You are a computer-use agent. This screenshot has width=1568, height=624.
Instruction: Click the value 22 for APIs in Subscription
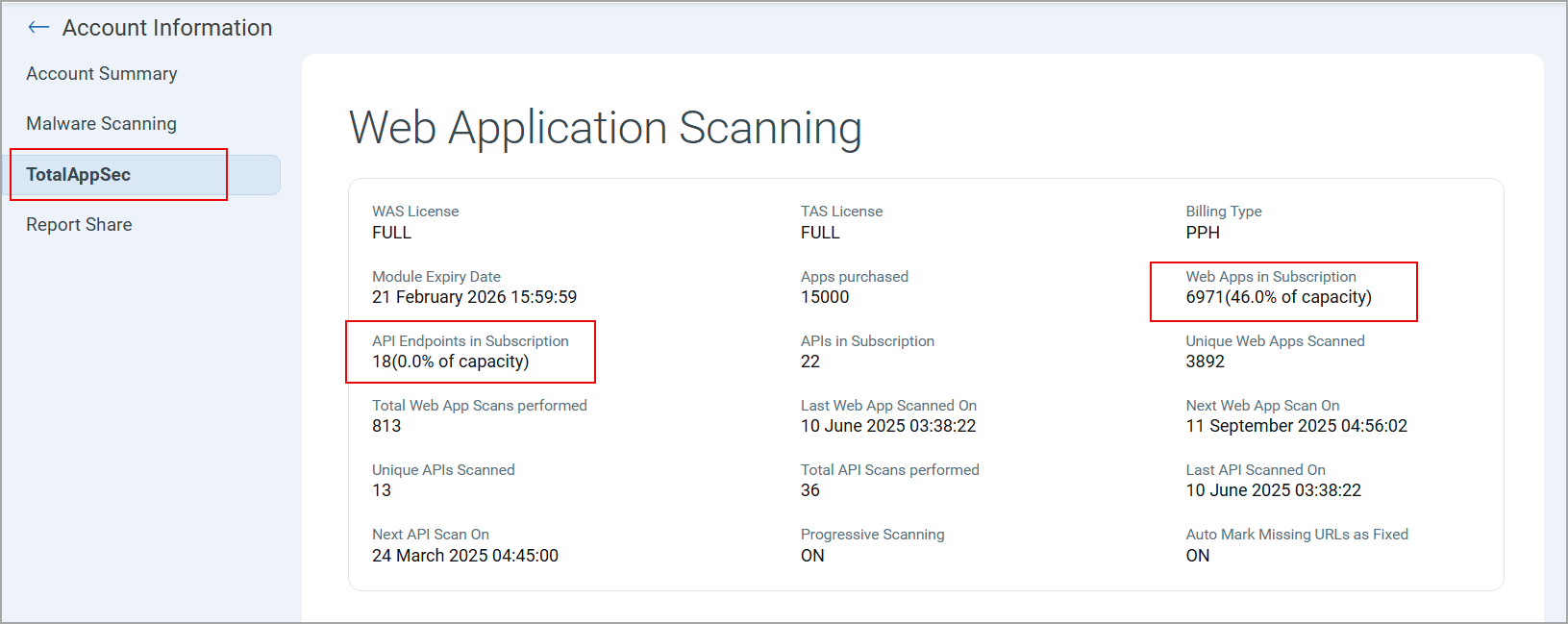[810, 362]
